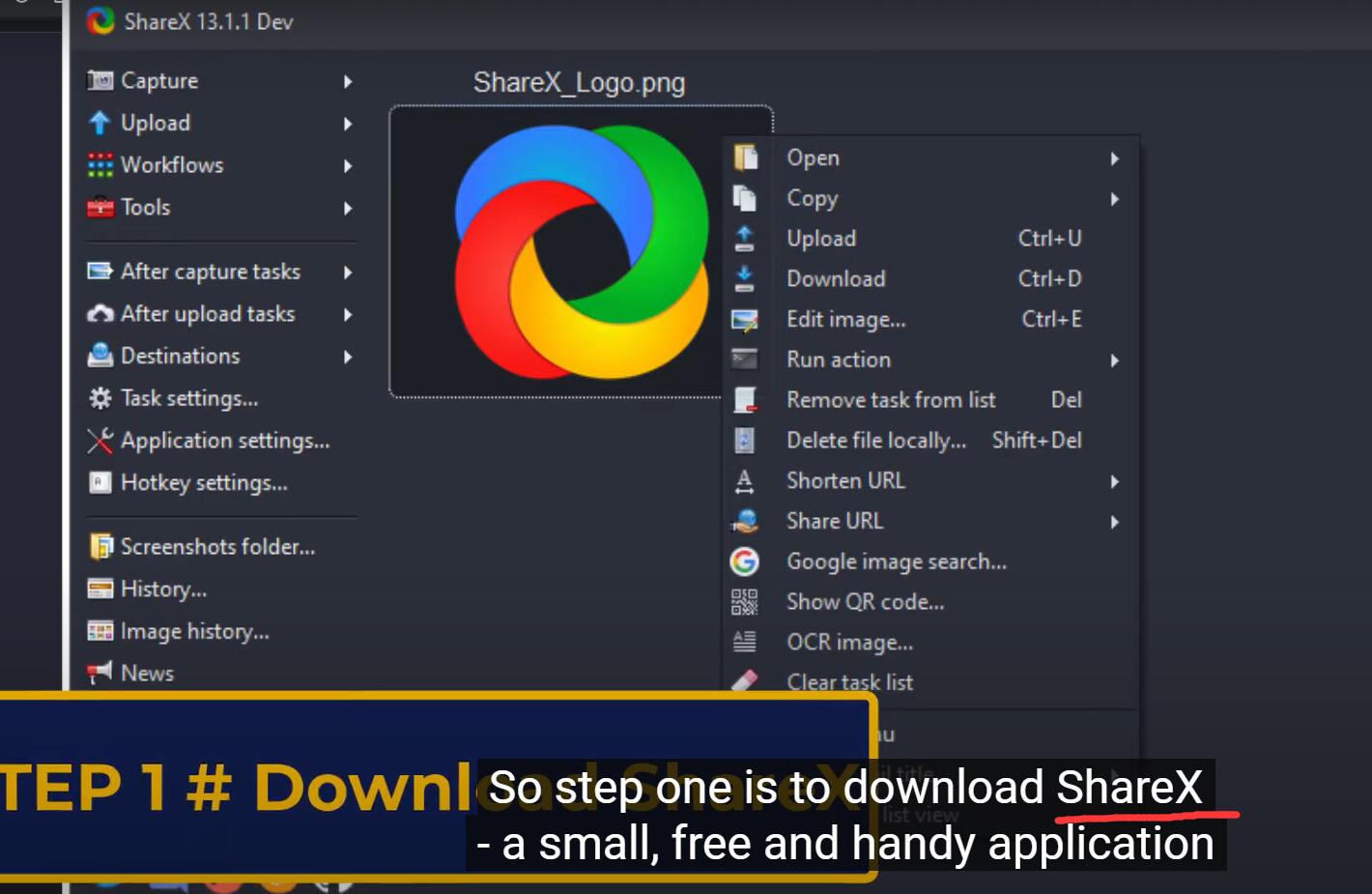This screenshot has width=1372, height=894.
Task: Open Image history... from sidebar
Action: click(194, 631)
